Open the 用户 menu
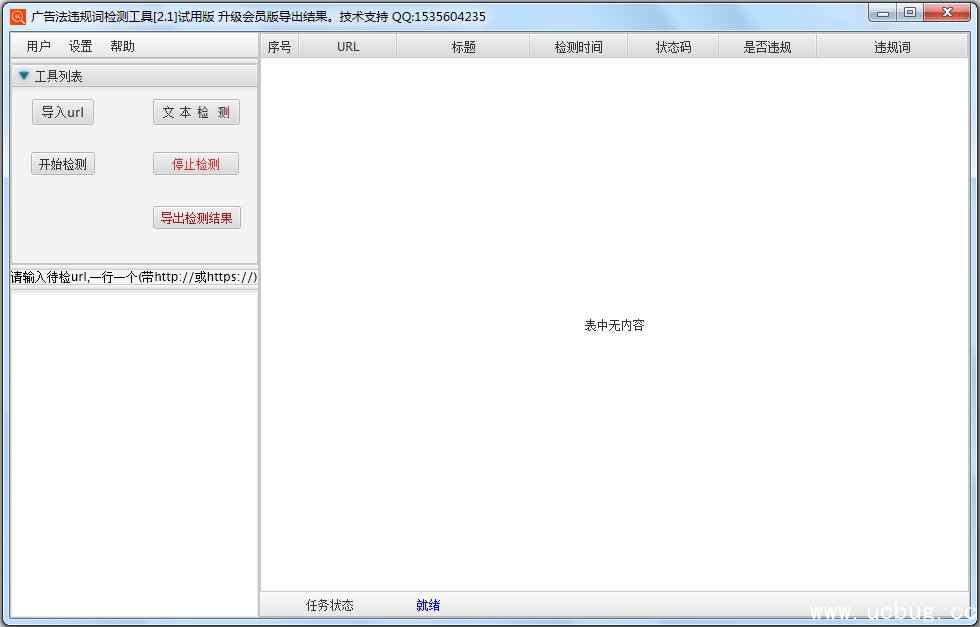980x627 pixels. coord(39,46)
